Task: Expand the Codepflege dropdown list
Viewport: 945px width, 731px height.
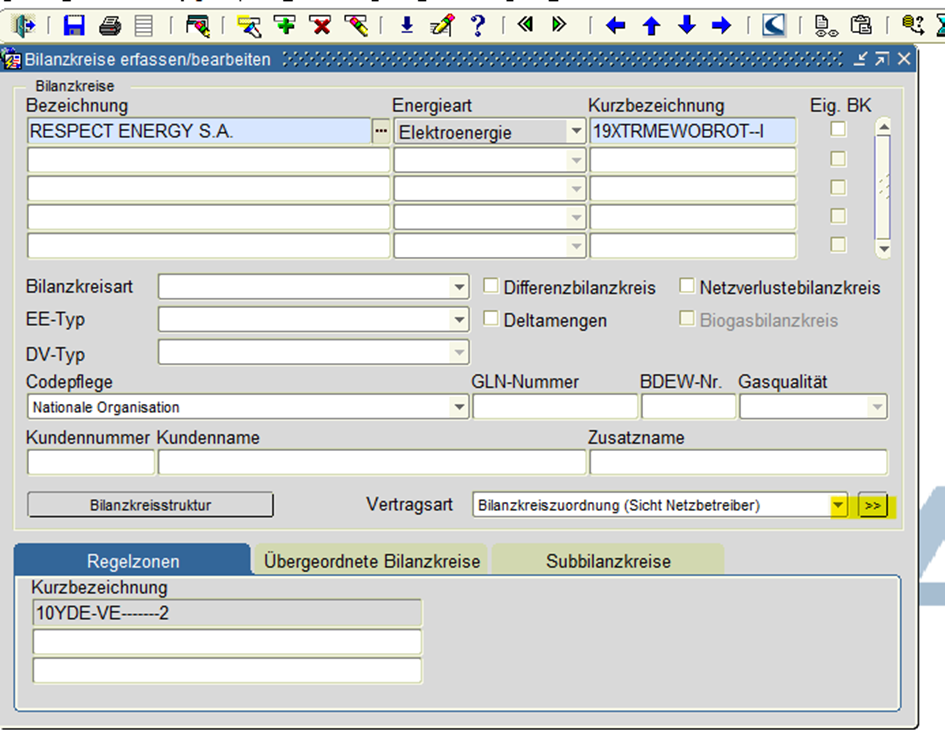Action: [x=459, y=407]
